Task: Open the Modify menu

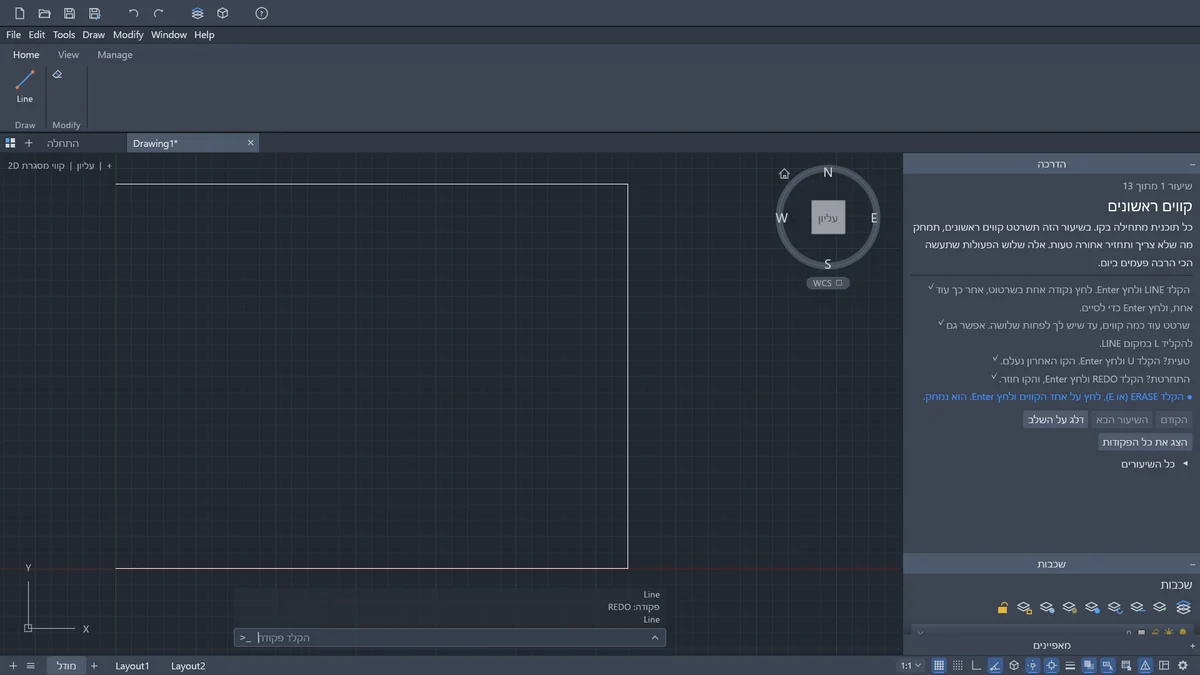Action: point(128,35)
